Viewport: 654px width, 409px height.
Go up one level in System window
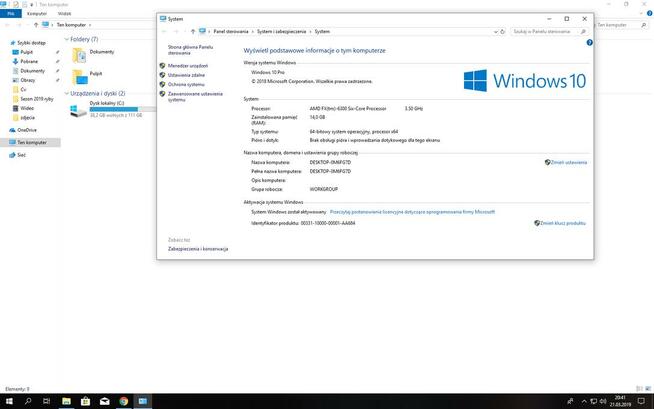click(x=193, y=32)
